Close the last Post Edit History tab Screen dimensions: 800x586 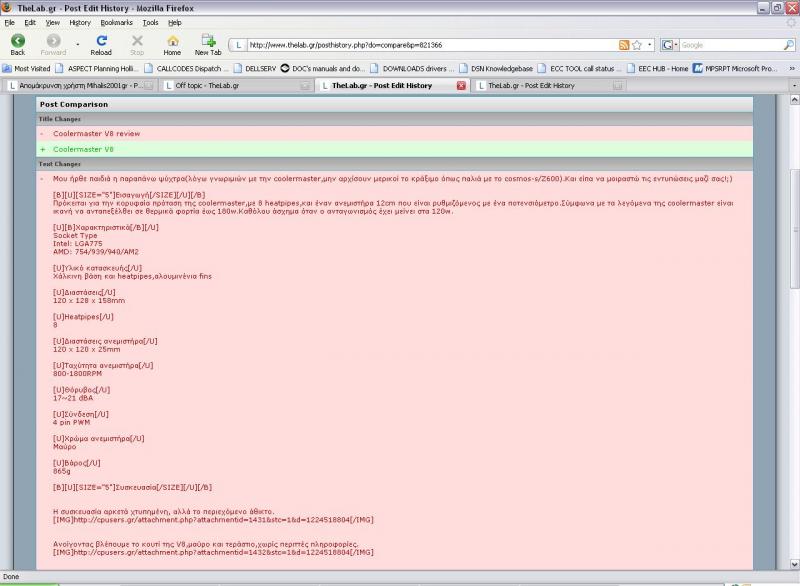click(x=617, y=86)
